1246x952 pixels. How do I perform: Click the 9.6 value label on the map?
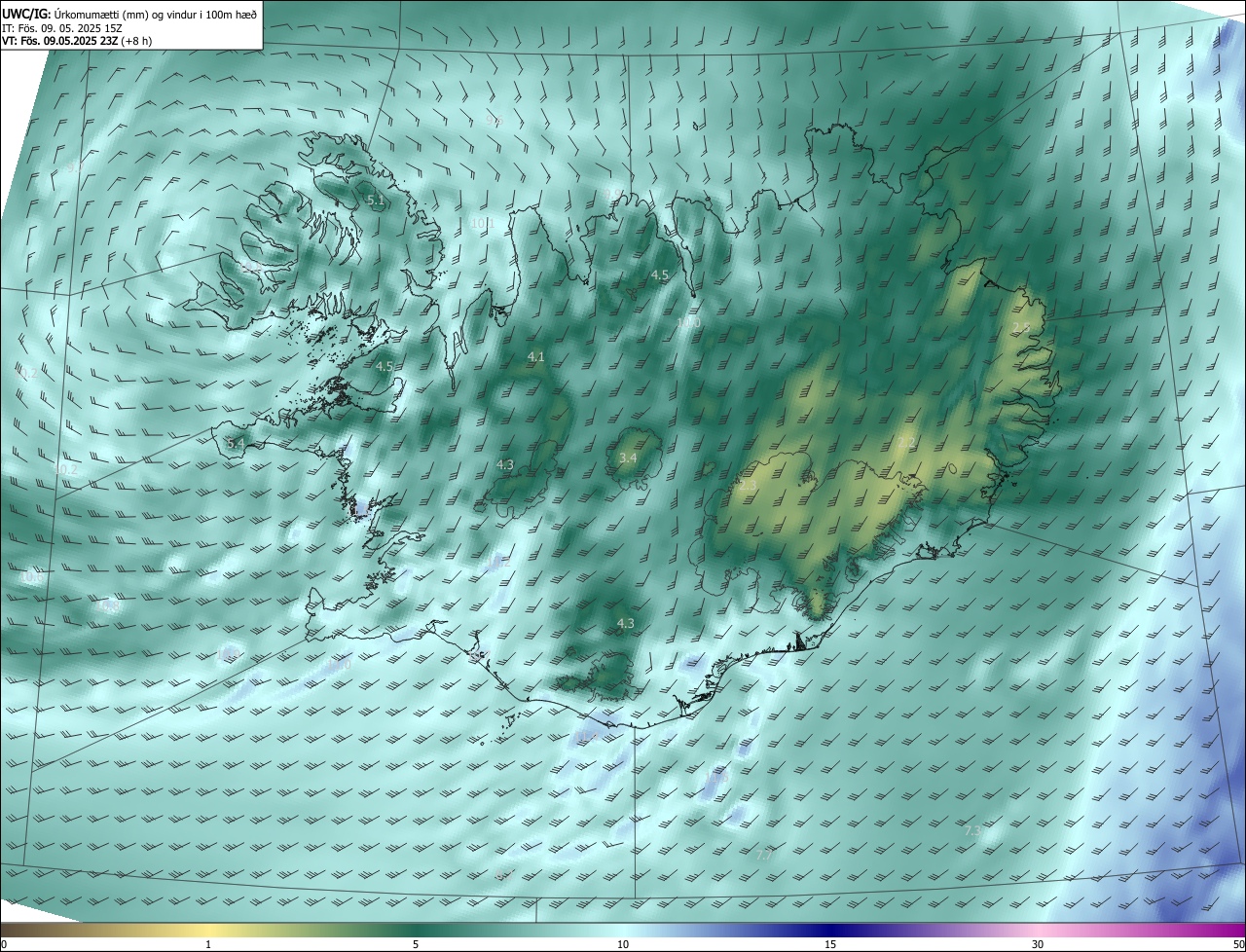tap(495, 121)
